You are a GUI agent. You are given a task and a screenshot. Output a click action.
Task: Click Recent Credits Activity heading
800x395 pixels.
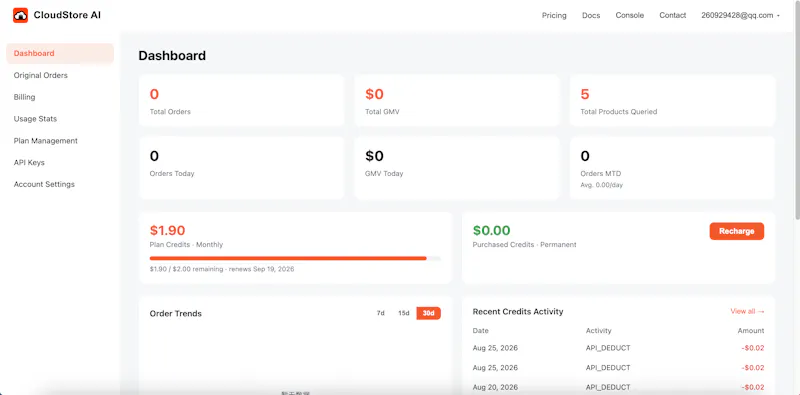(518, 311)
